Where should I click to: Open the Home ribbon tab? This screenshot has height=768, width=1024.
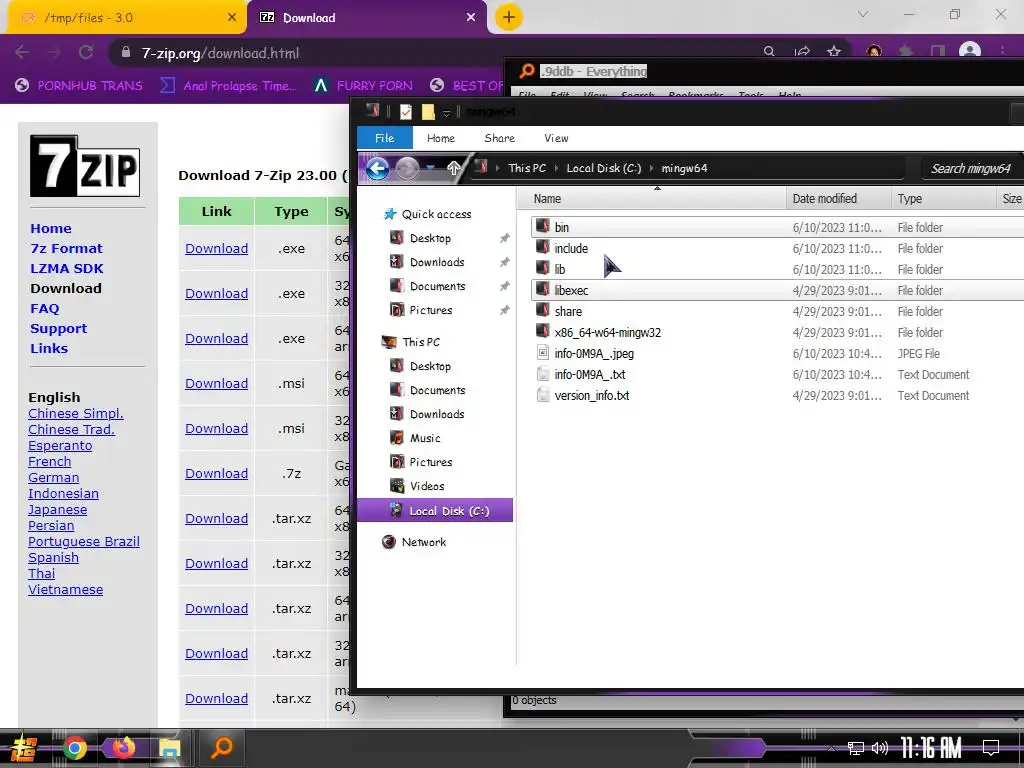tap(441, 138)
